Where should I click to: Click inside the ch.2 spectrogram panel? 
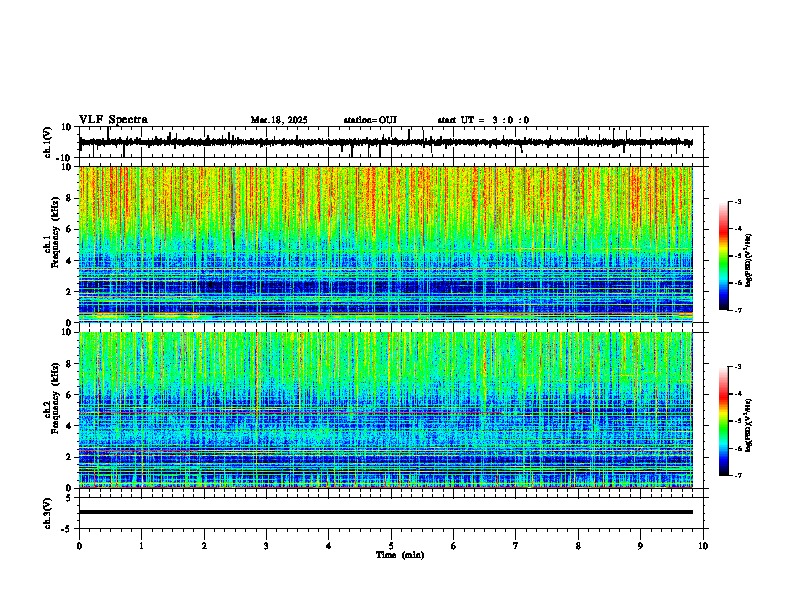tap(386, 410)
